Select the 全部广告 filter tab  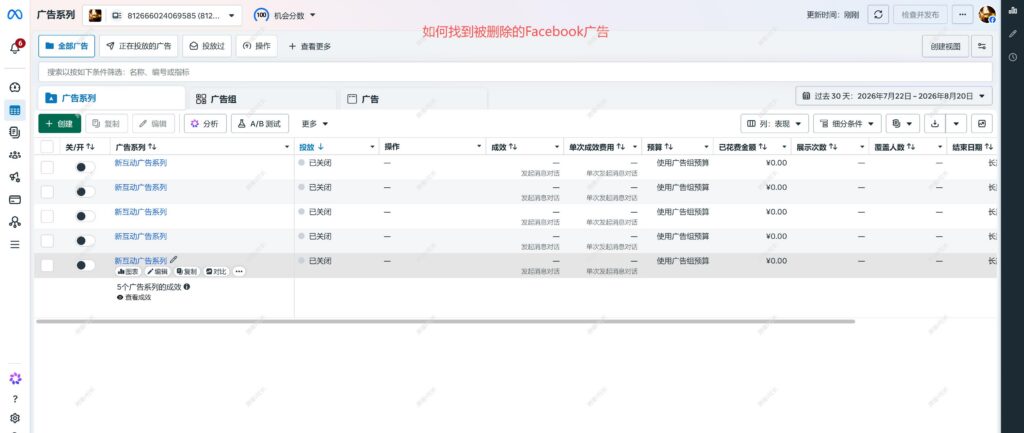click(x=67, y=46)
